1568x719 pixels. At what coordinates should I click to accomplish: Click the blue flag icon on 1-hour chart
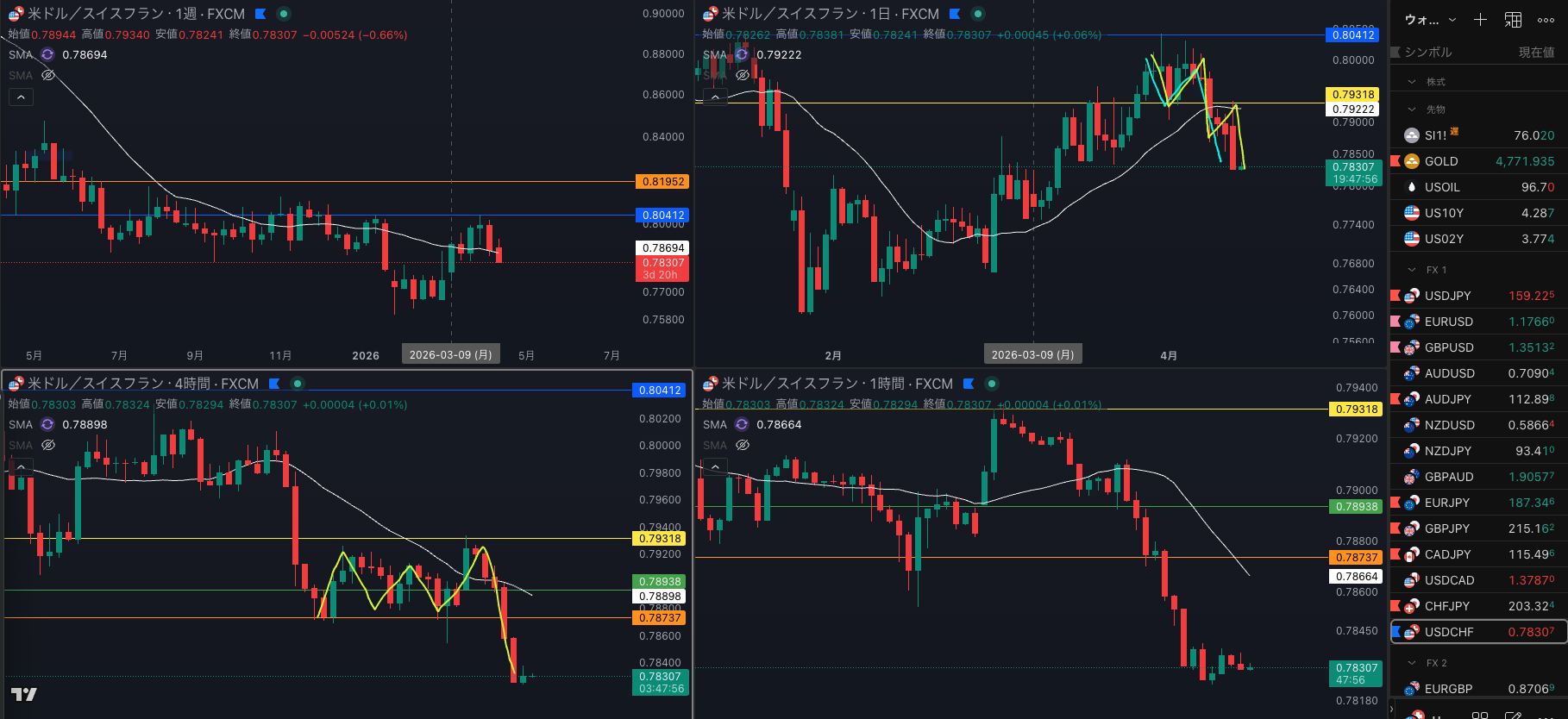969,384
